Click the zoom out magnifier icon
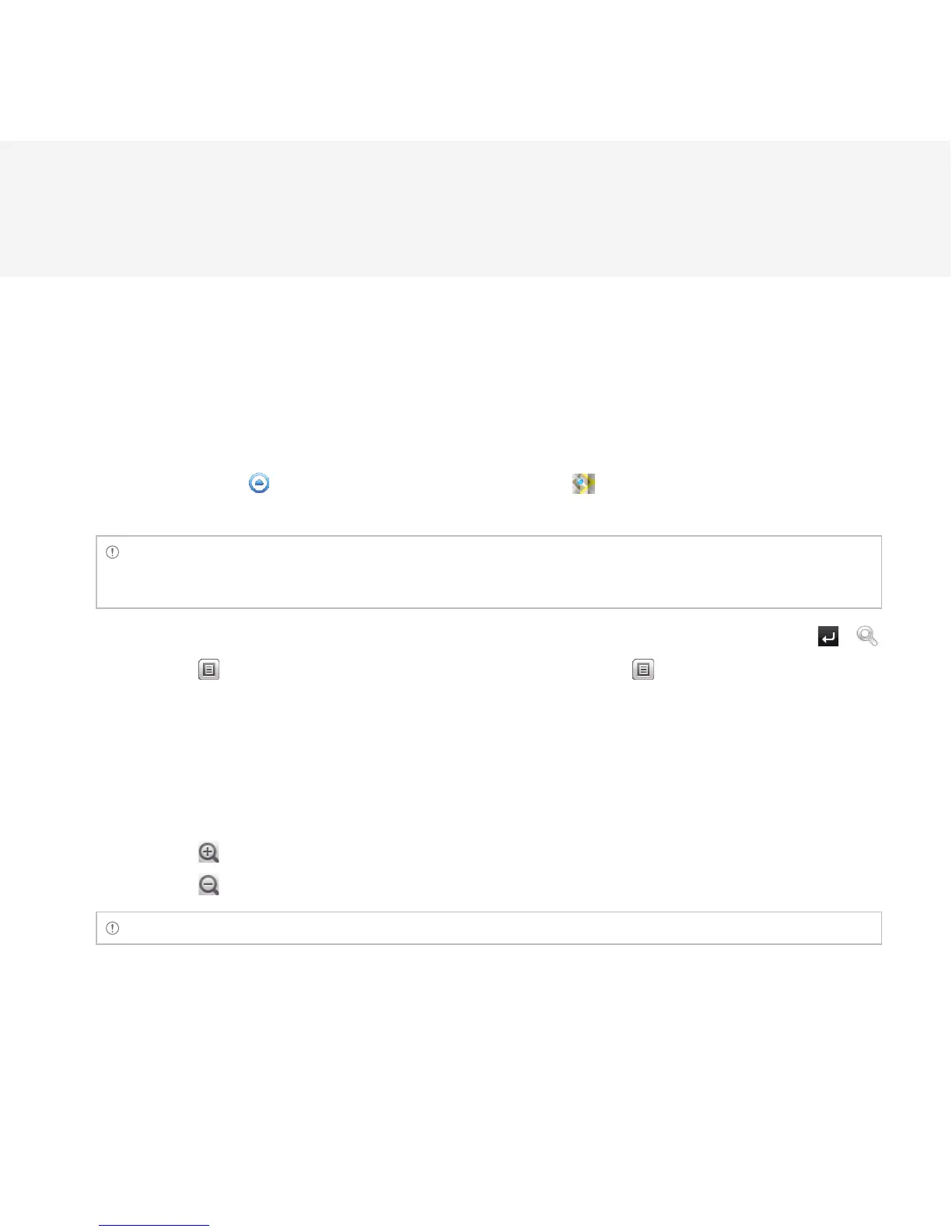This screenshot has height=1232, width=952. coord(208,885)
